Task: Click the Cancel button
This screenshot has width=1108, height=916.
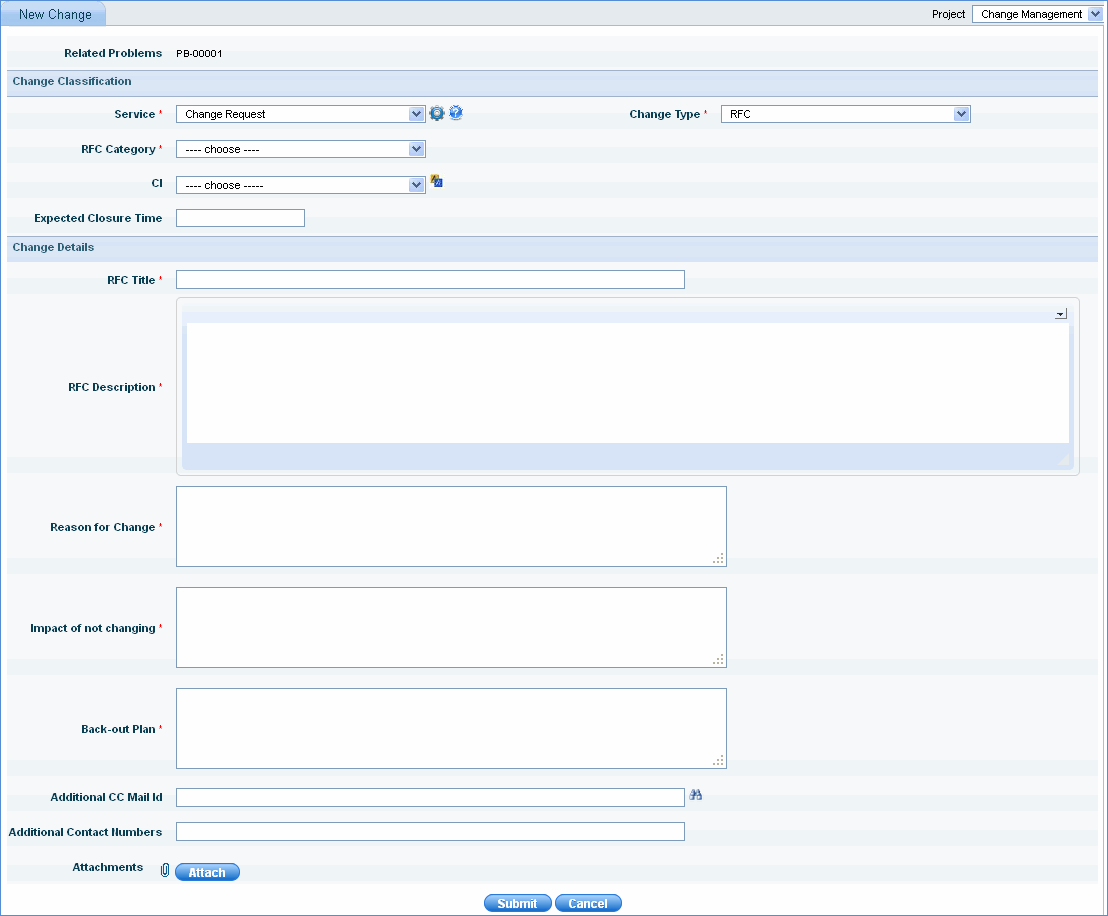Action: pos(588,903)
